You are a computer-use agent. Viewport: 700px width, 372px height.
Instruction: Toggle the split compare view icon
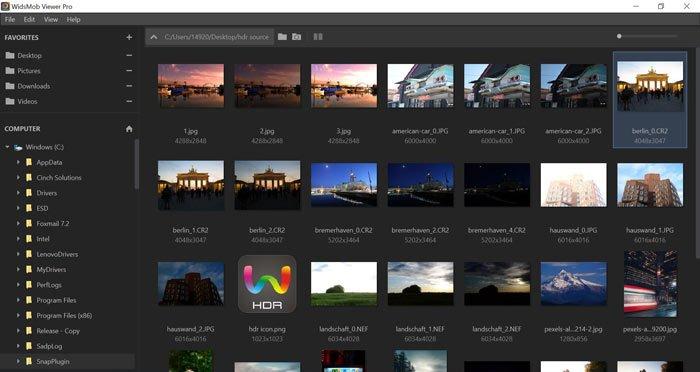318,37
